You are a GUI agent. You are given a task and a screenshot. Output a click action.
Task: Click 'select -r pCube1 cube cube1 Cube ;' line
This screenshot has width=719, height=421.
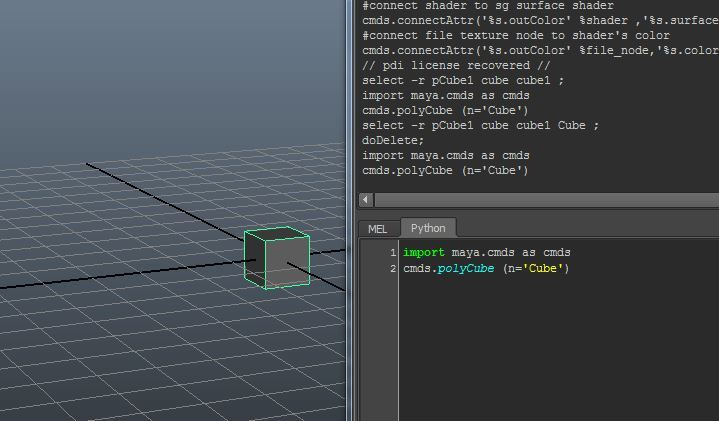click(480, 125)
